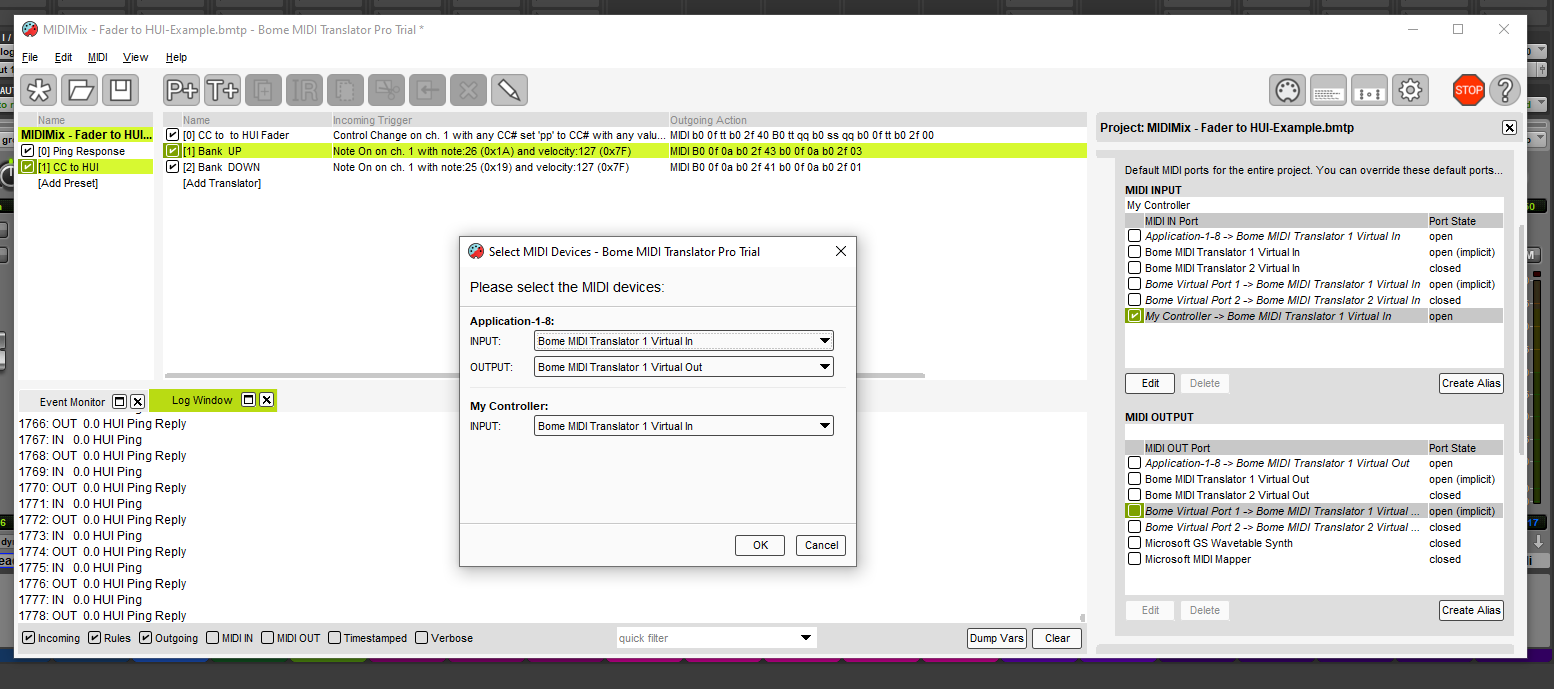Viewport: 1554px width, 689px height.
Task: Click the open project folder icon
Action: pos(80,90)
